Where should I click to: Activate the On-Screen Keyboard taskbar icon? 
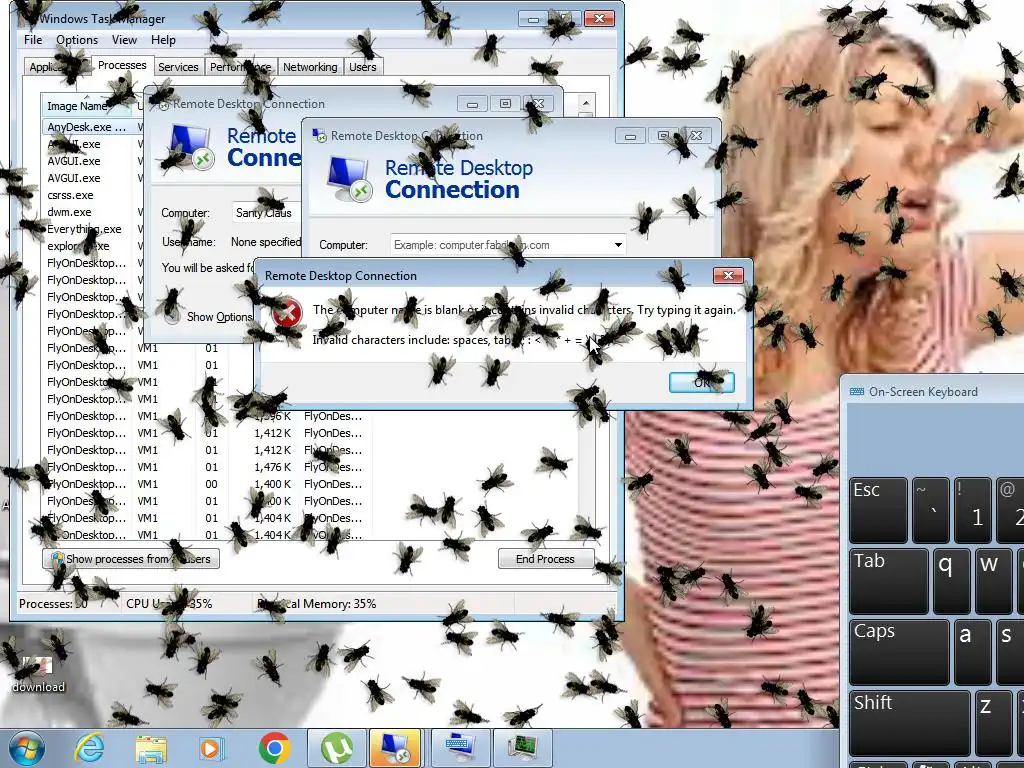460,748
